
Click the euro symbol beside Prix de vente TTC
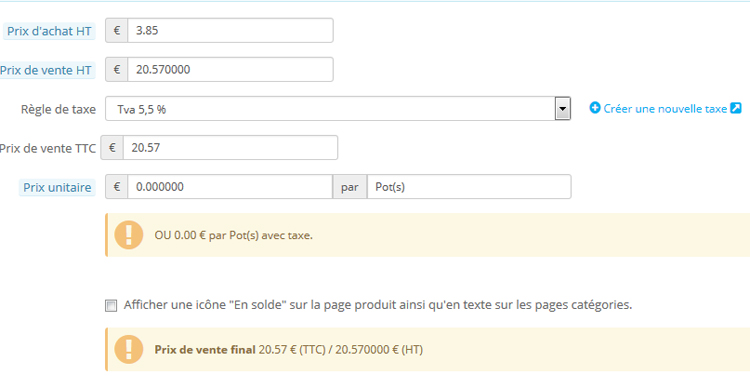pos(112,148)
